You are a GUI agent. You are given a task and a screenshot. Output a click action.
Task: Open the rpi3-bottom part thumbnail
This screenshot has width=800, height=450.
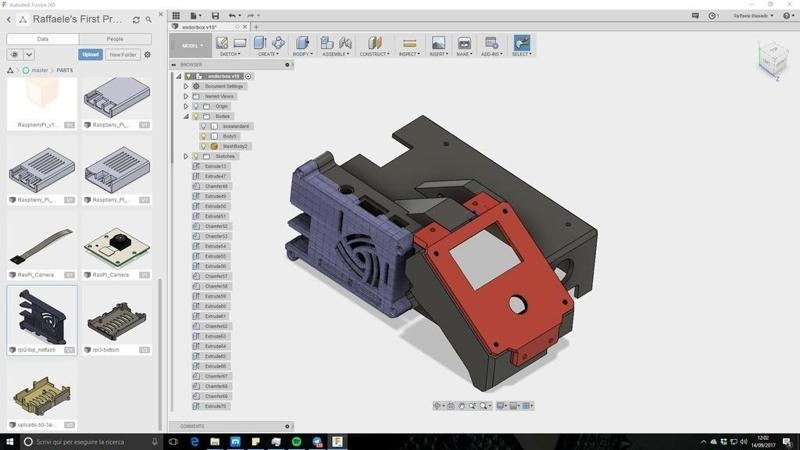pos(117,321)
